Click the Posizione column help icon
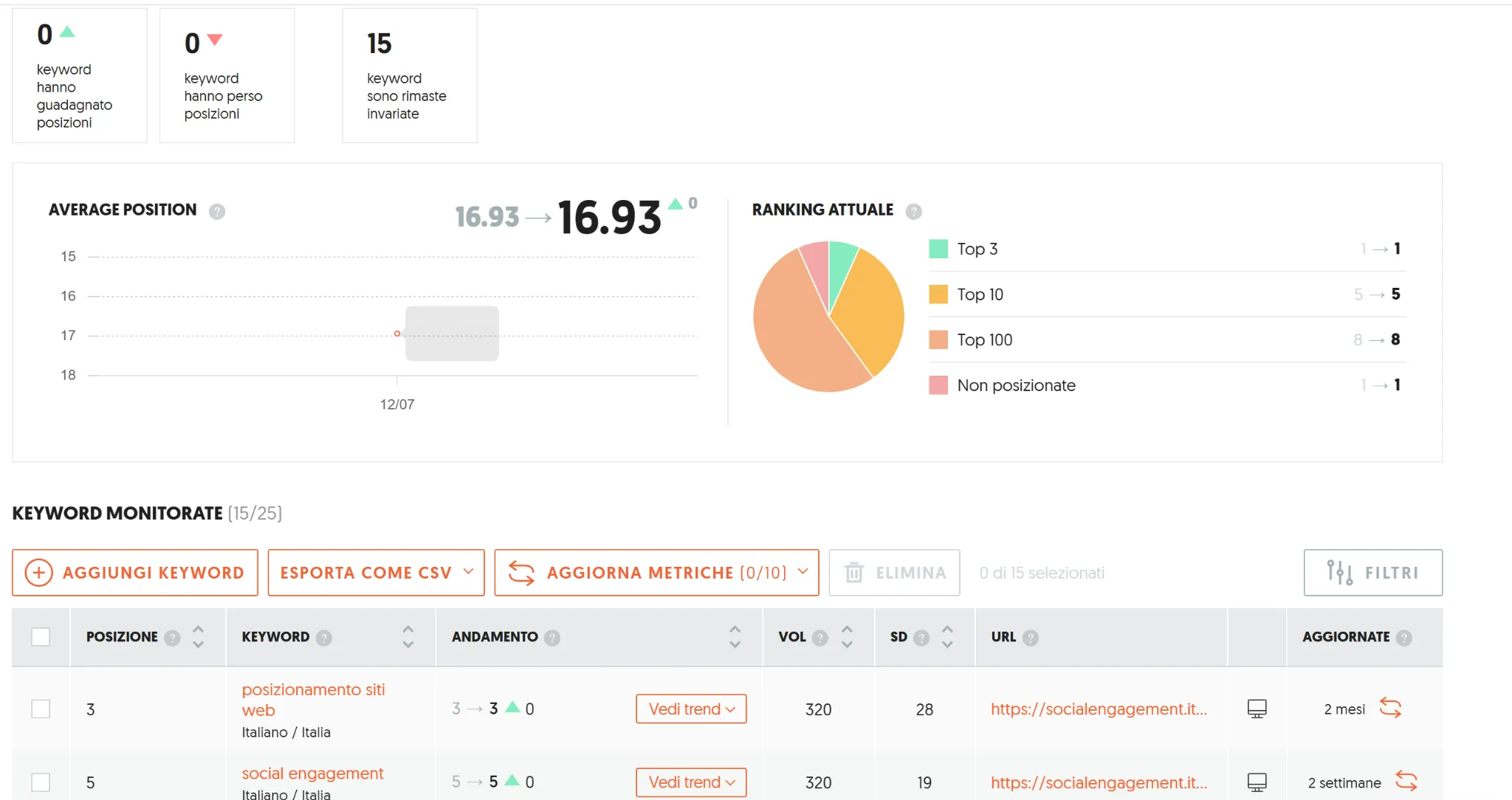Viewport: 1512px width, 800px height. coord(172,638)
